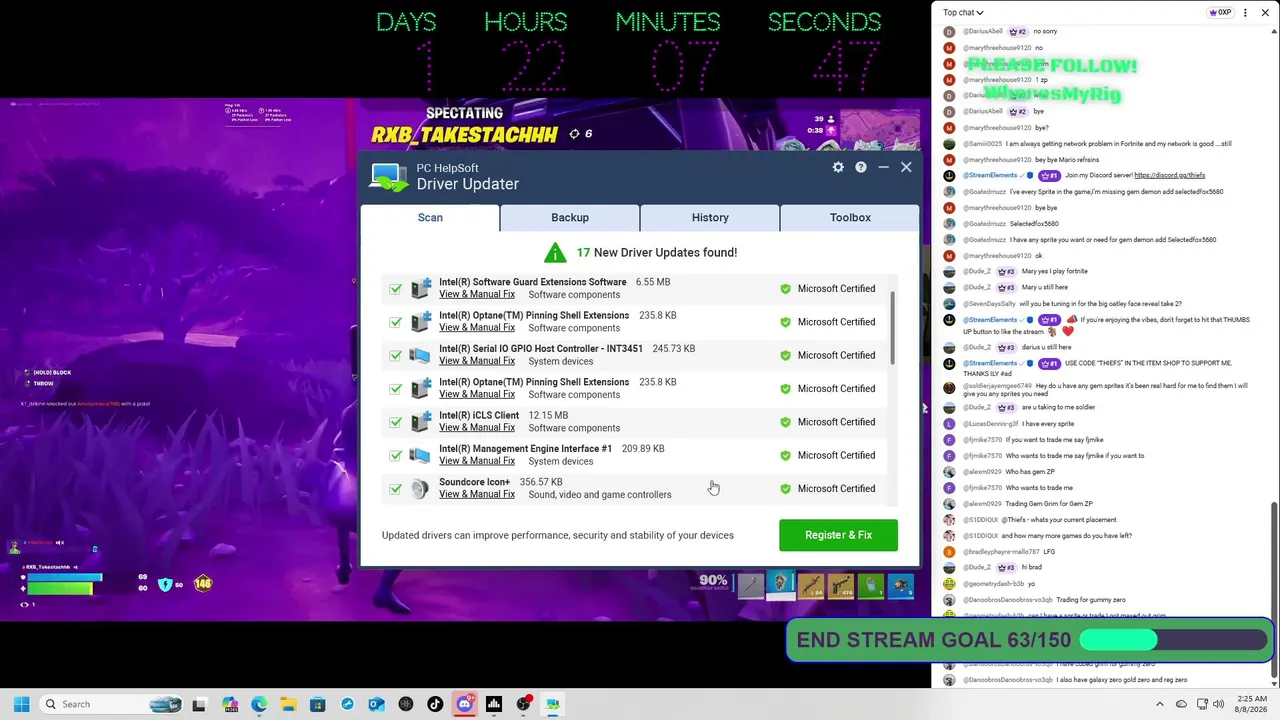Open Microsoft Store from taskbar
The width and height of the screenshot is (1280, 720).
[x=318, y=704]
